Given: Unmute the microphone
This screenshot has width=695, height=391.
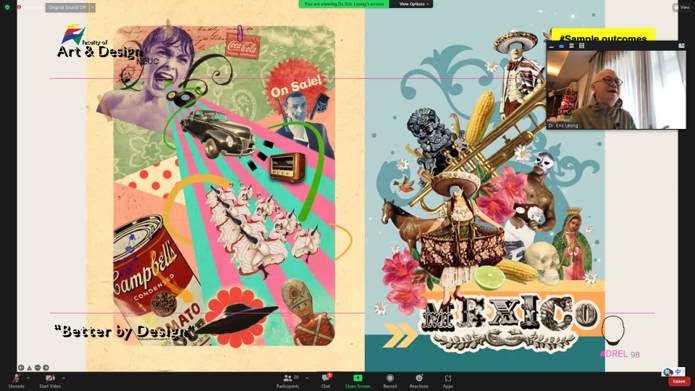Looking at the screenshot, I should [16, 380].
